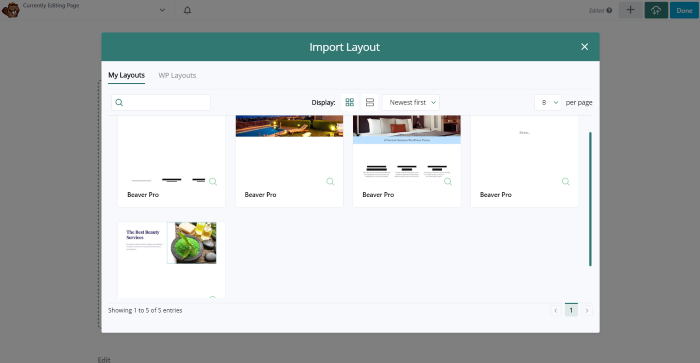
Task: Open the add content plus button
Action: click(x=630, y=10)
